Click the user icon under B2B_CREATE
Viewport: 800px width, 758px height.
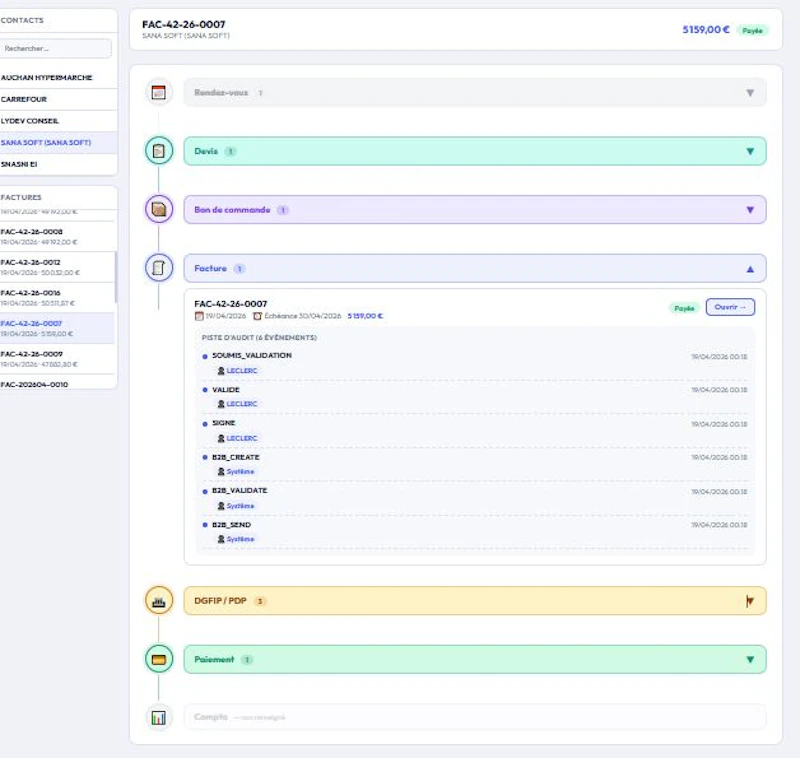(221, 472)
